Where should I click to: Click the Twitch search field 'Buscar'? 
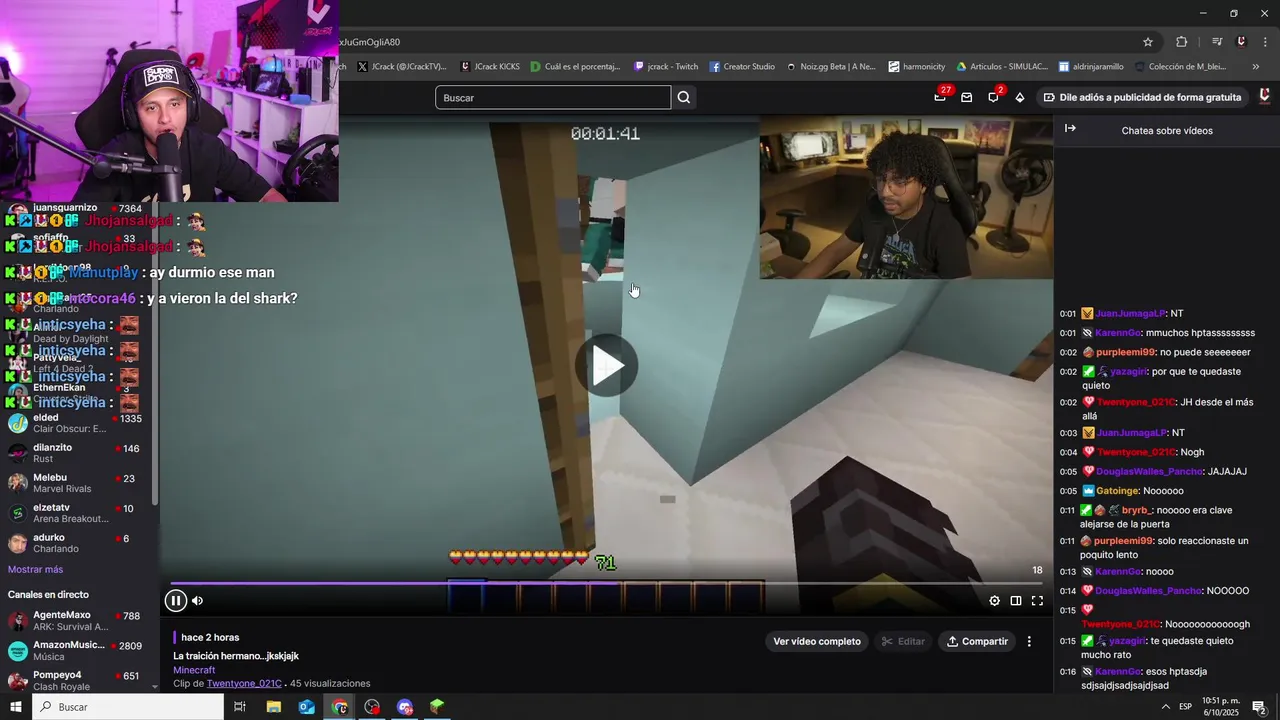pyautogui.click(x=553, y=97)
